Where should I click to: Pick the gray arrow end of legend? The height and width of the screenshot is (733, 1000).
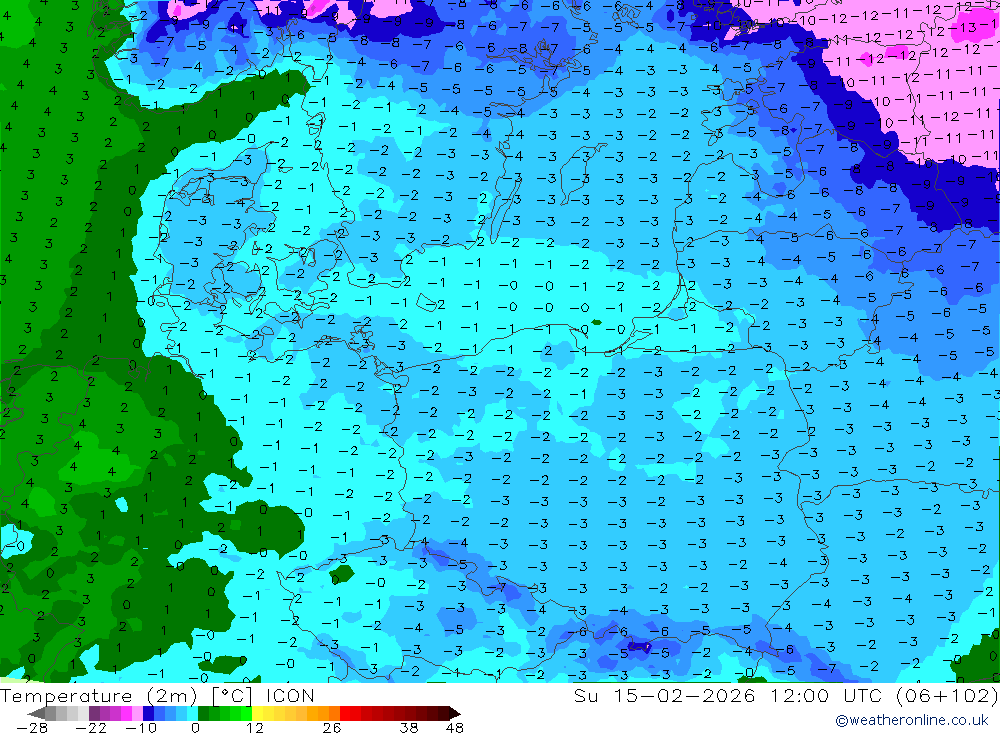36,713
